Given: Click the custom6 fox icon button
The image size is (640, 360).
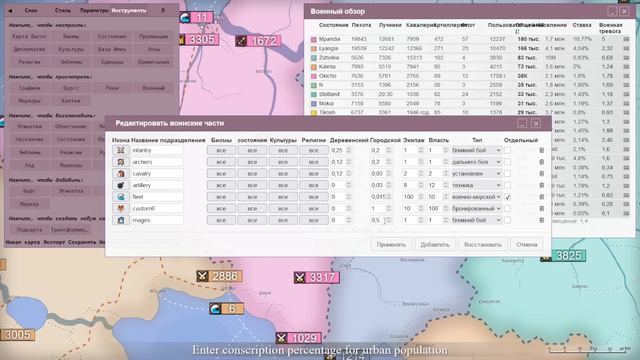Looking at the screenshot, I should coord(121,209).
